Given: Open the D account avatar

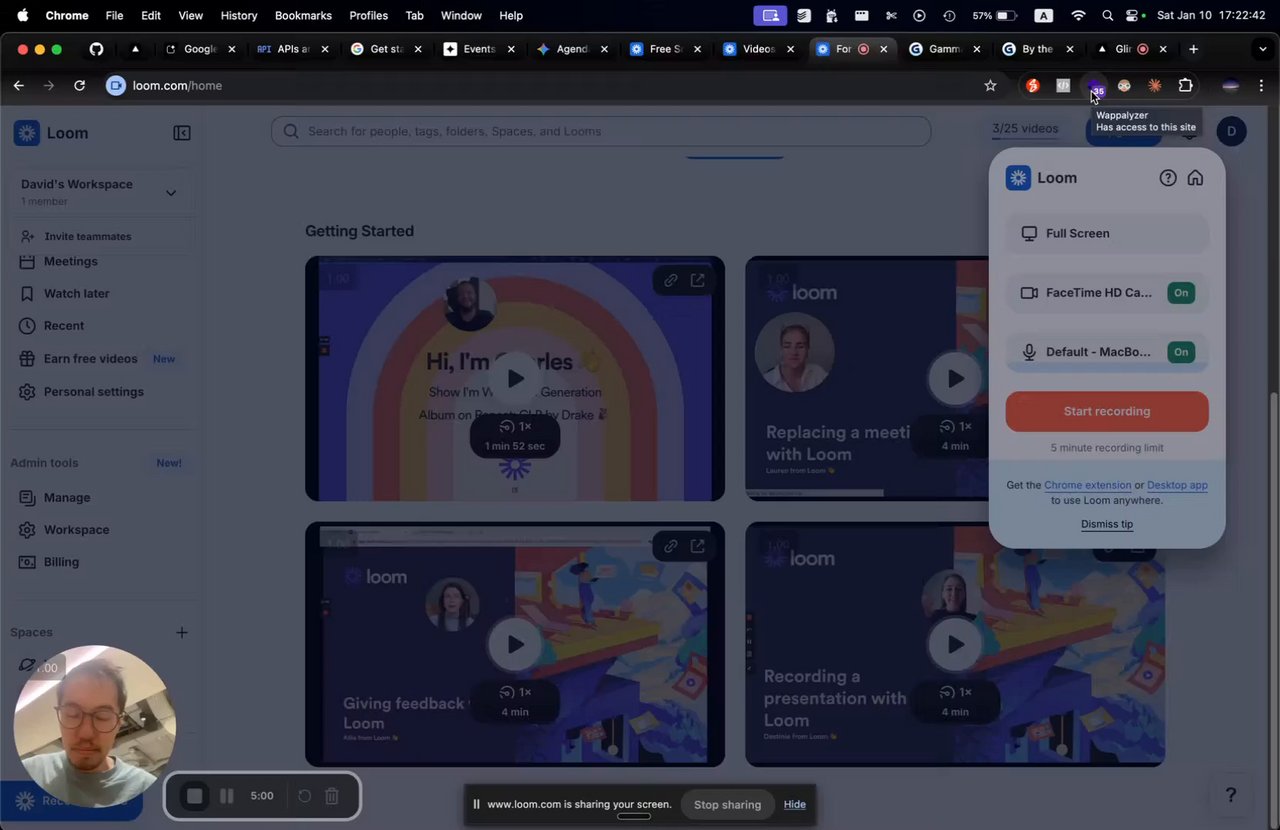Looking at the screenshot, I should coord(1232,131).
